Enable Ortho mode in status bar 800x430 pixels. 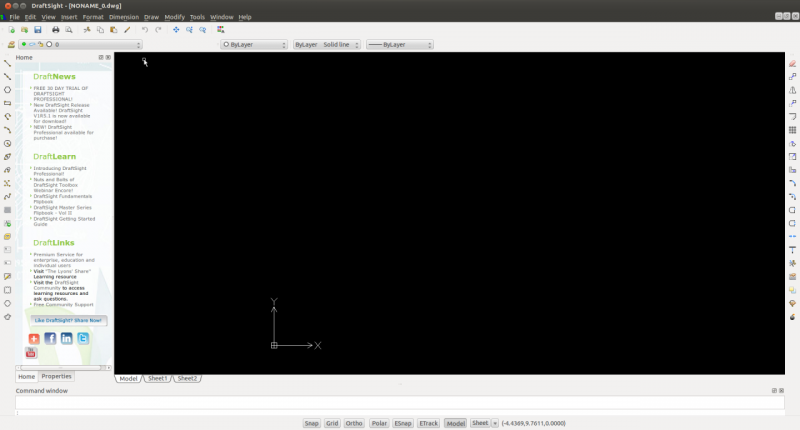(x=354, y=423)
